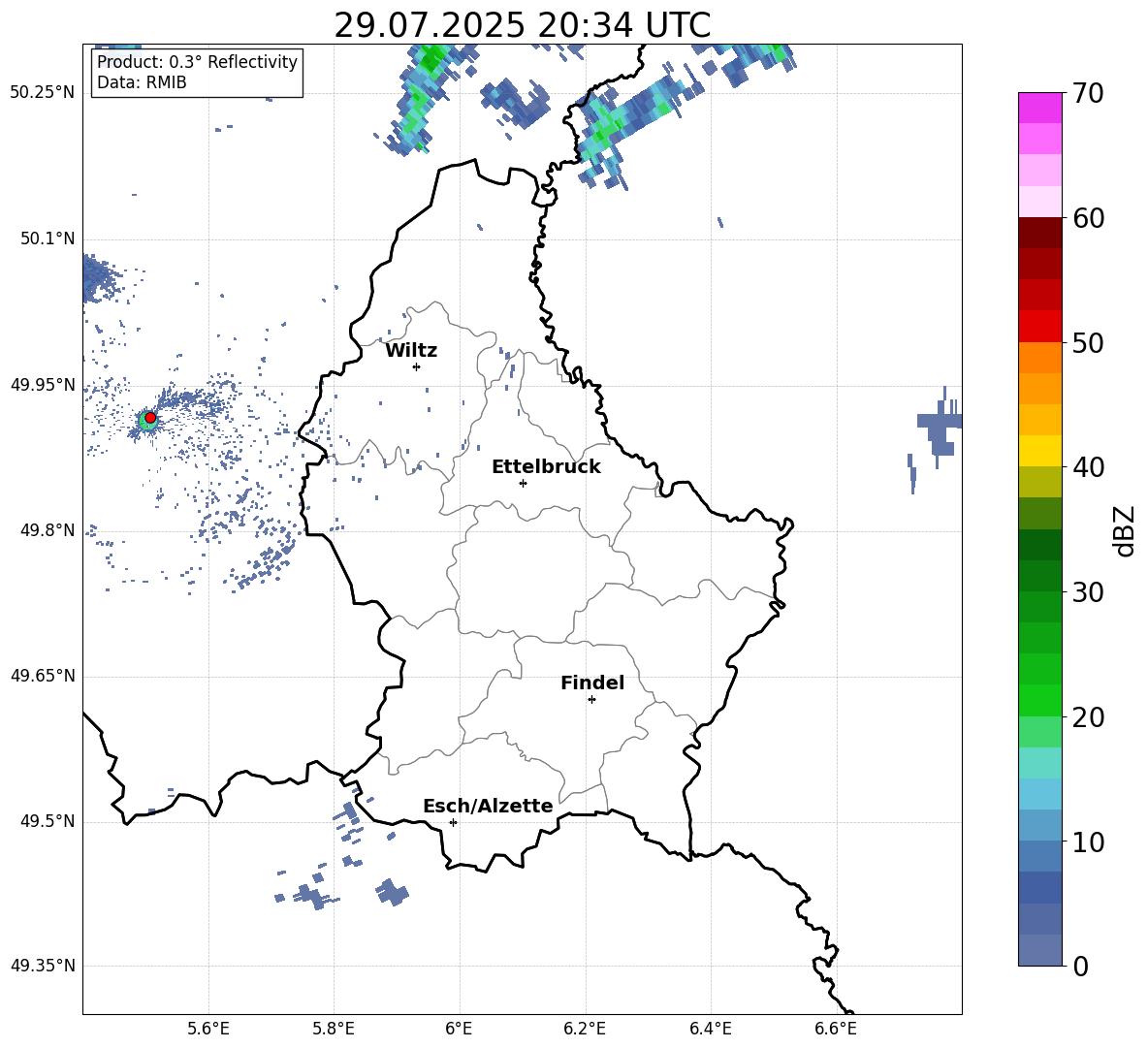Screen dimensions: 1148x1048
Task: Click the Esch/Alzette station cross marker
Action: [x=453, y=822]
